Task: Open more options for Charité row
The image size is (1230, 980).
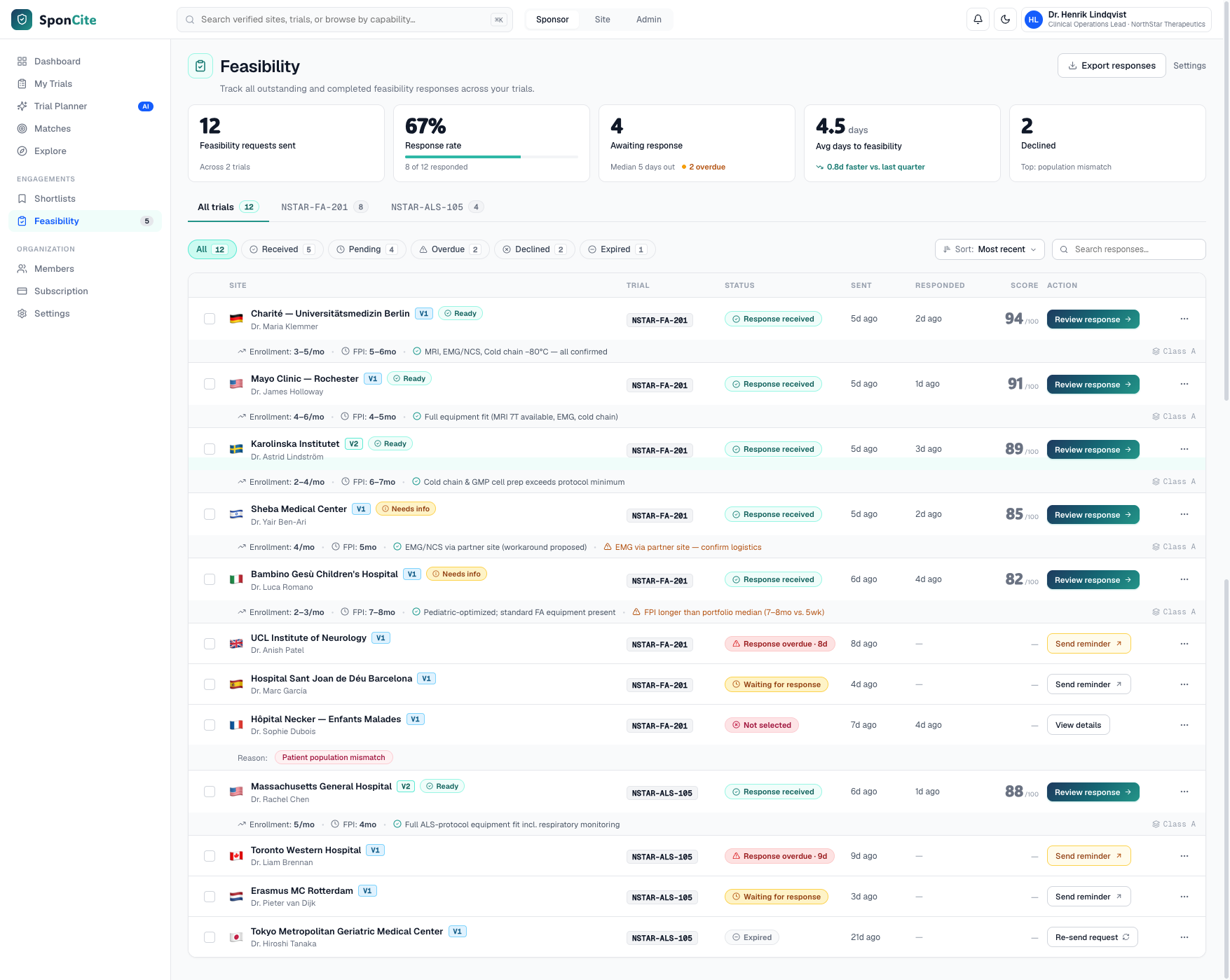Action: [1184, 319]
